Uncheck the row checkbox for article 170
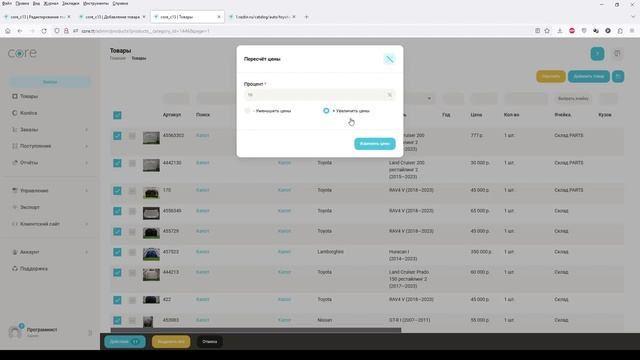This screenshot has width=640, height=360. pyautogui.click(x=117, y=191)
